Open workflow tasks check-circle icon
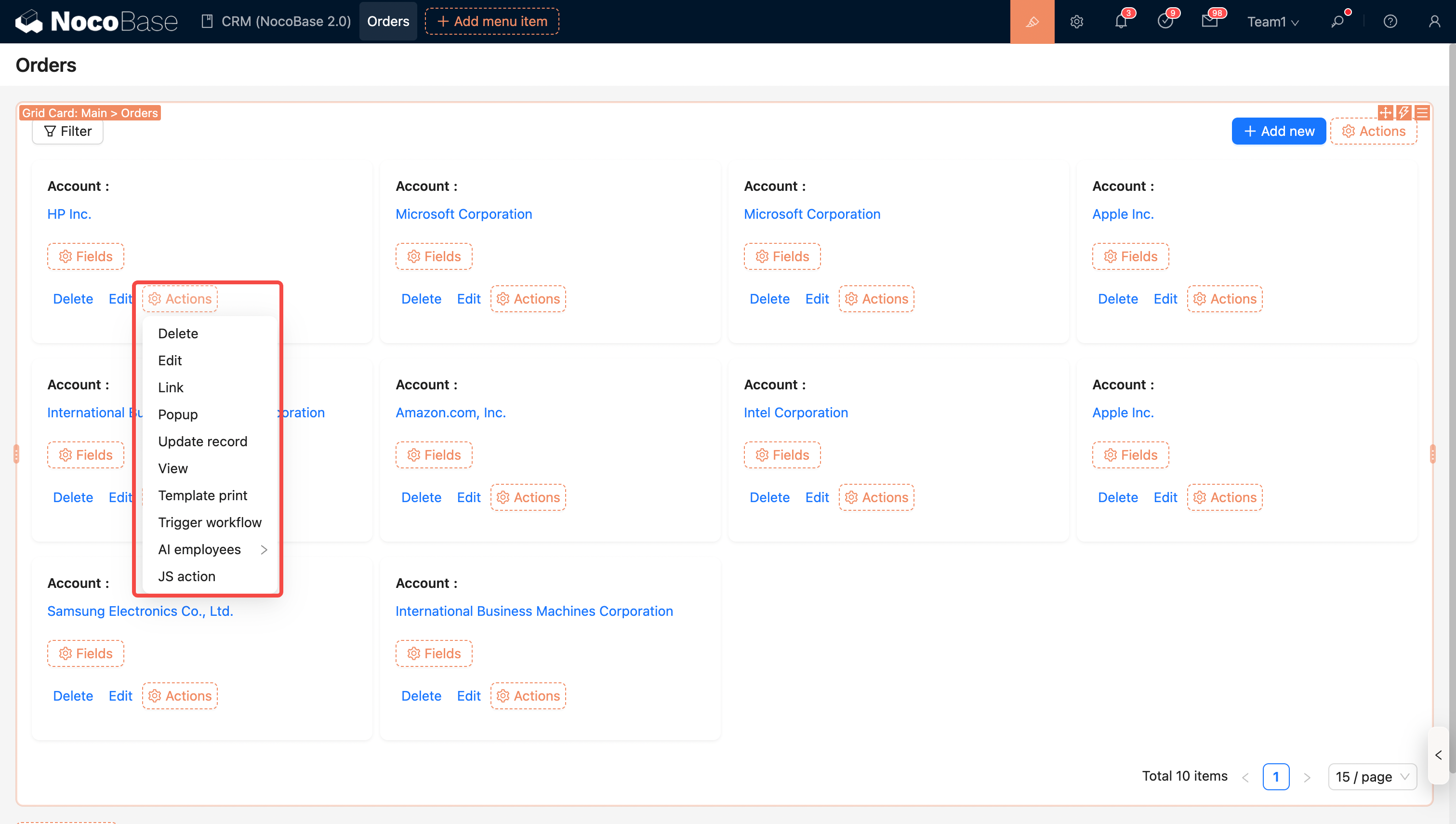 (x=1165, y=22)
